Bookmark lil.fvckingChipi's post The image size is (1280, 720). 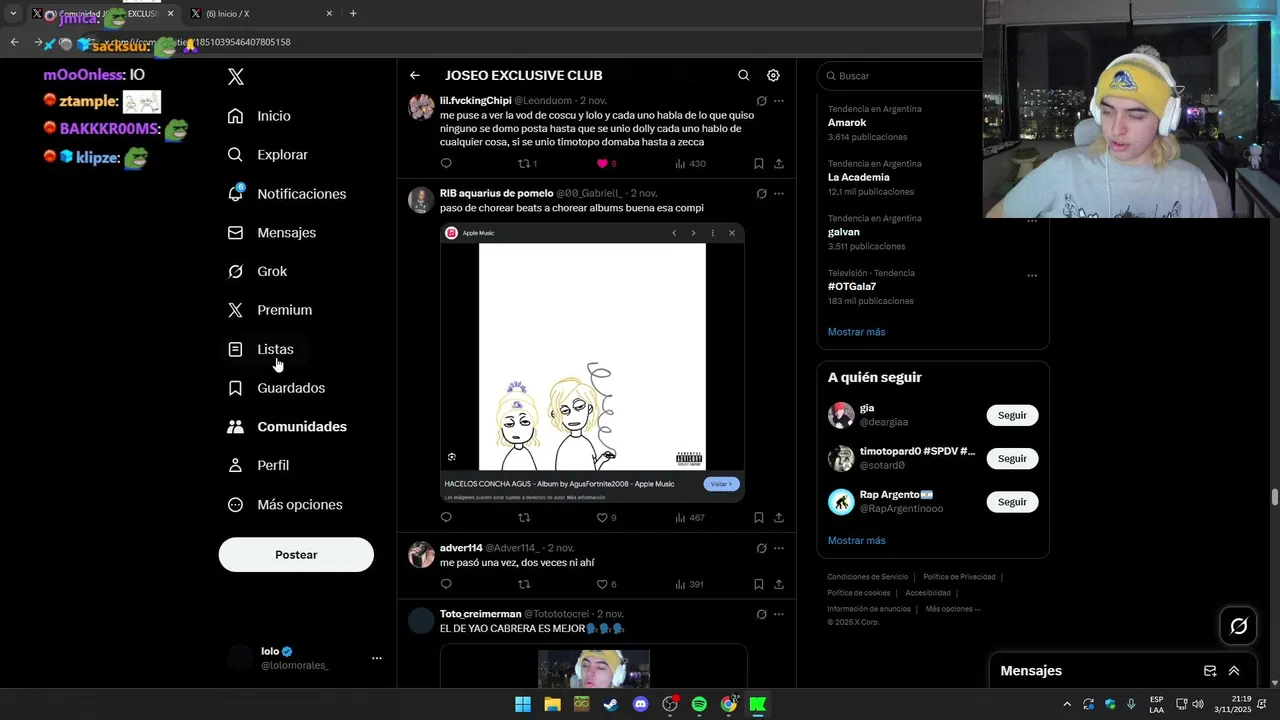759,163
